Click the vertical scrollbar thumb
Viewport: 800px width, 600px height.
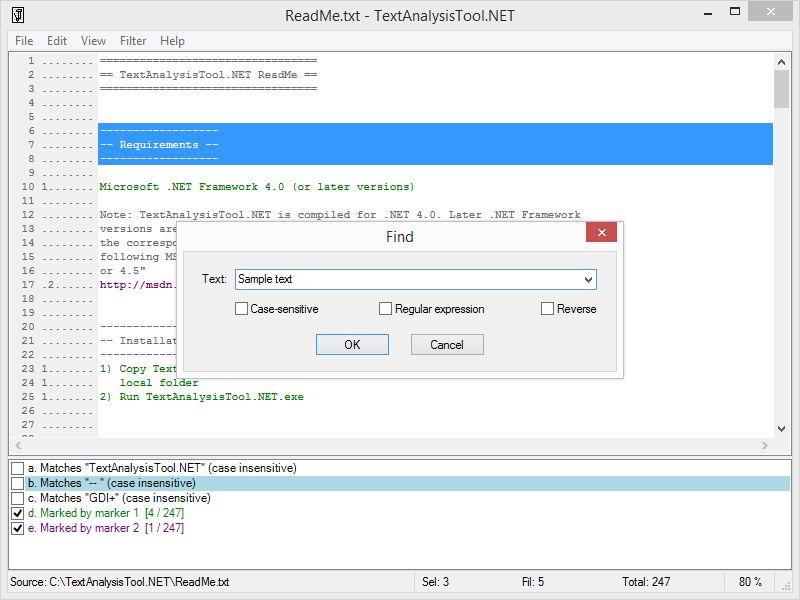point(781,89)
